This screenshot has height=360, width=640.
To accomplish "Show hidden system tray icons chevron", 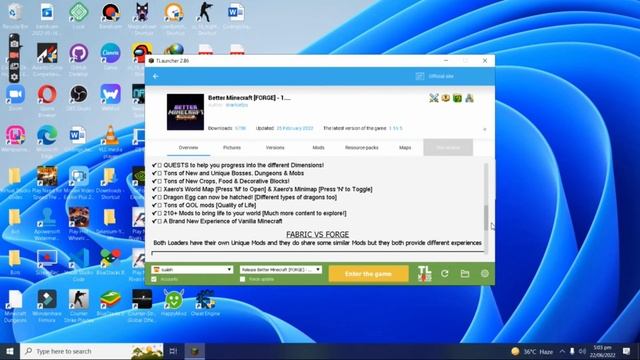I will 562,351.
